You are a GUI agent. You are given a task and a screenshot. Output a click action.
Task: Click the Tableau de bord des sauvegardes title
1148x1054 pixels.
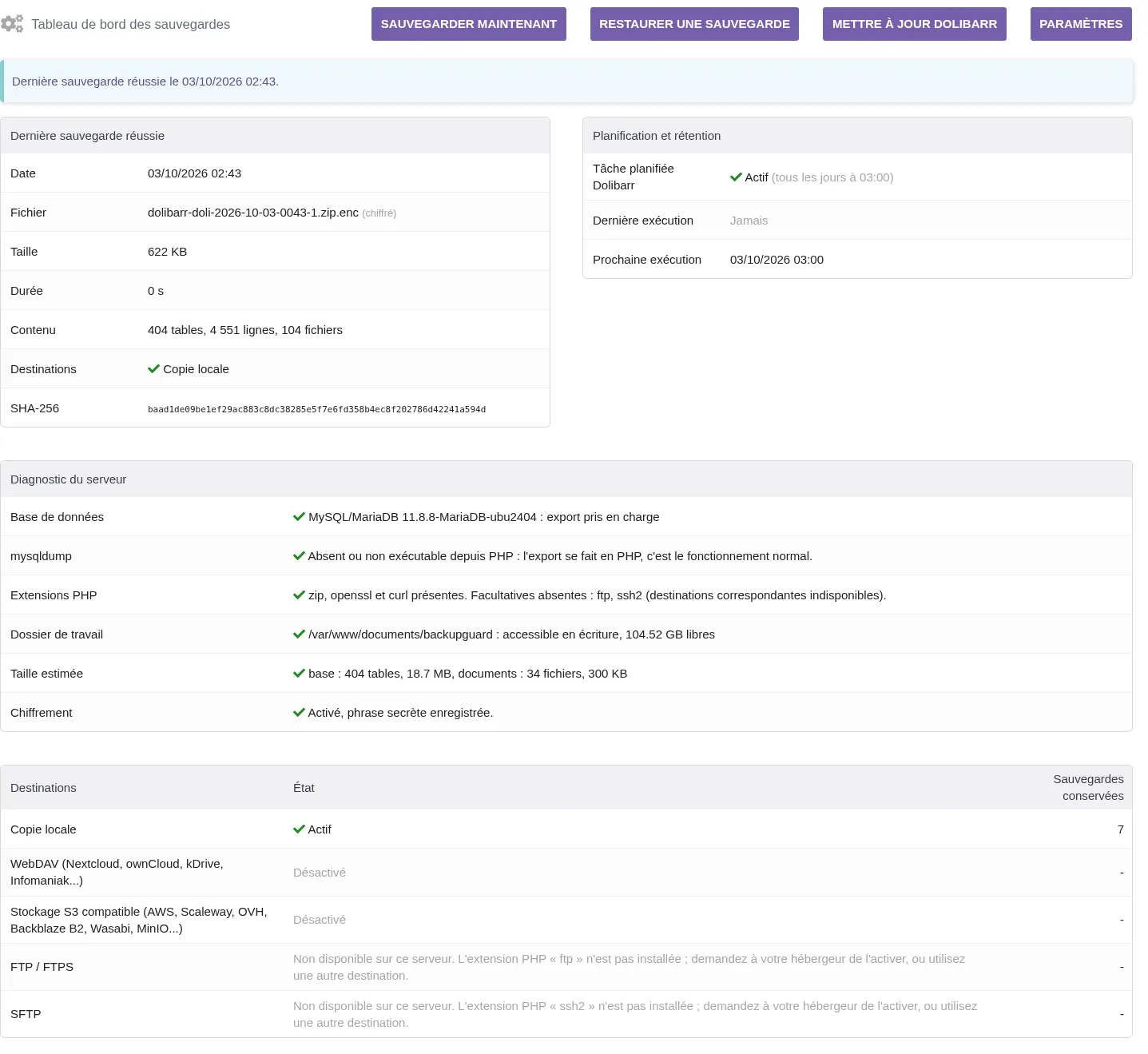[x=130, y=25]
